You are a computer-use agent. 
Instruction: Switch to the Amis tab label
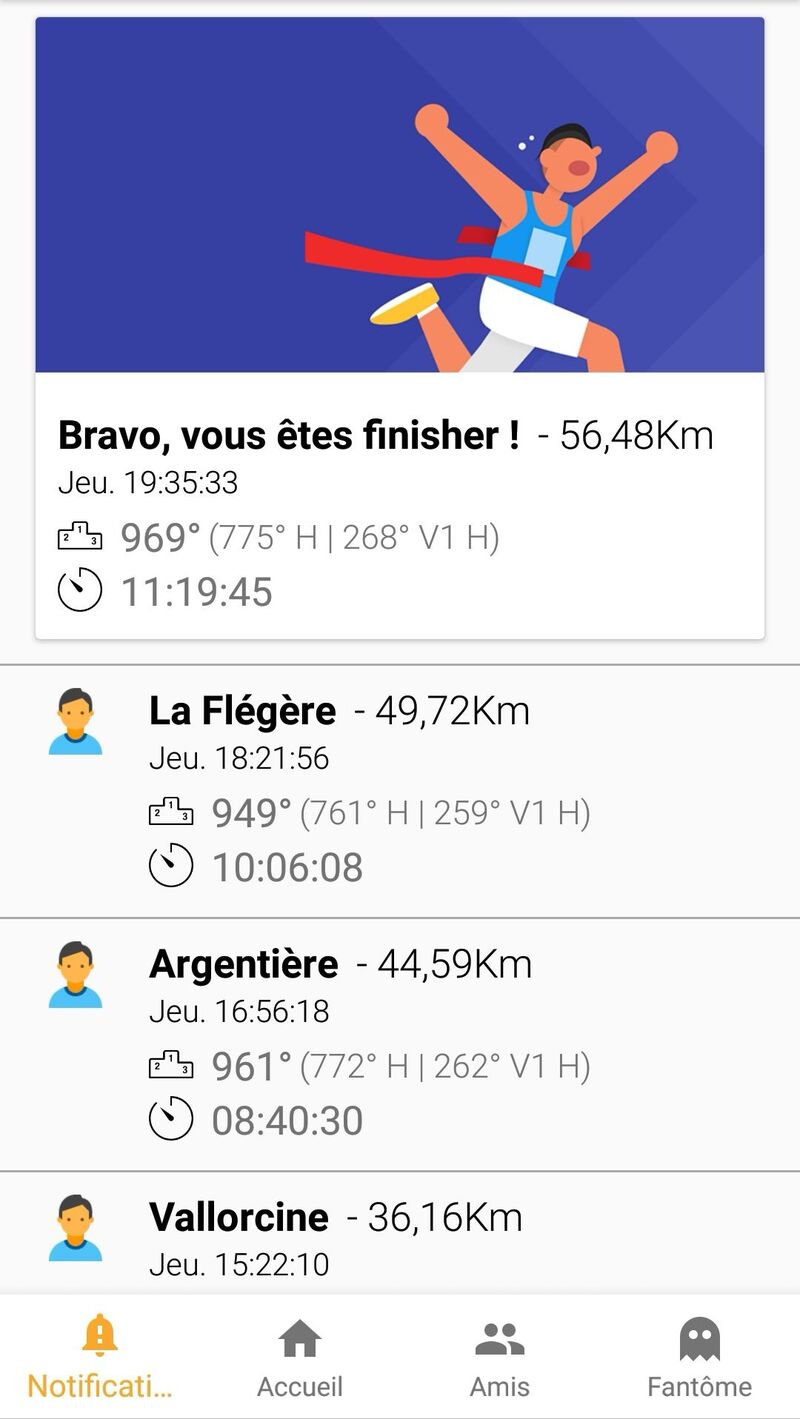[500, 1387]
